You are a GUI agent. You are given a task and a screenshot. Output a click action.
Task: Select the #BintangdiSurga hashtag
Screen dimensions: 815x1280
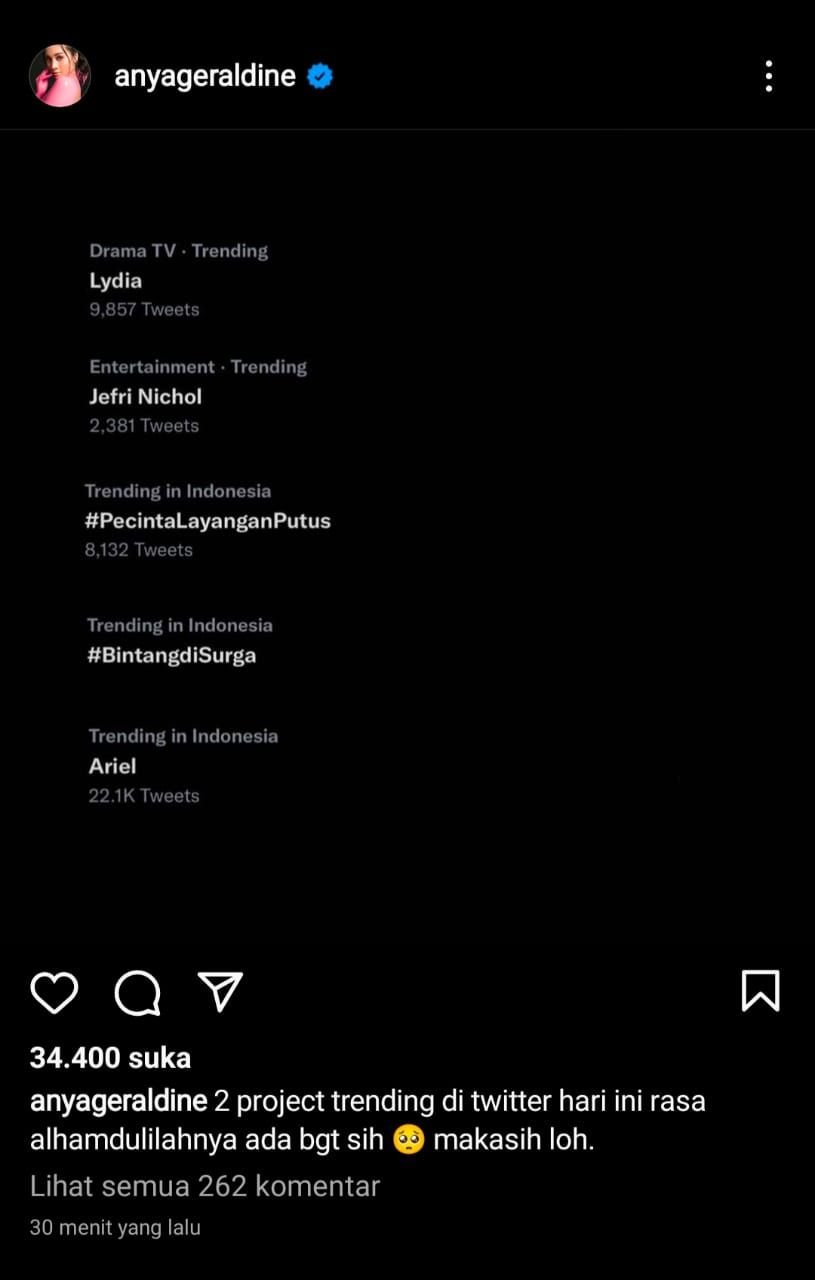pyautogui.click(x=172, y=656)
